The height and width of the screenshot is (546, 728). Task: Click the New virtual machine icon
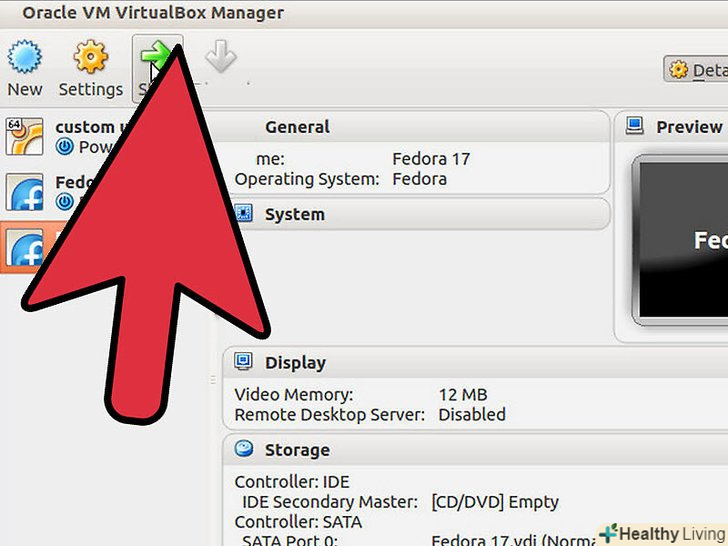[25, 57]
